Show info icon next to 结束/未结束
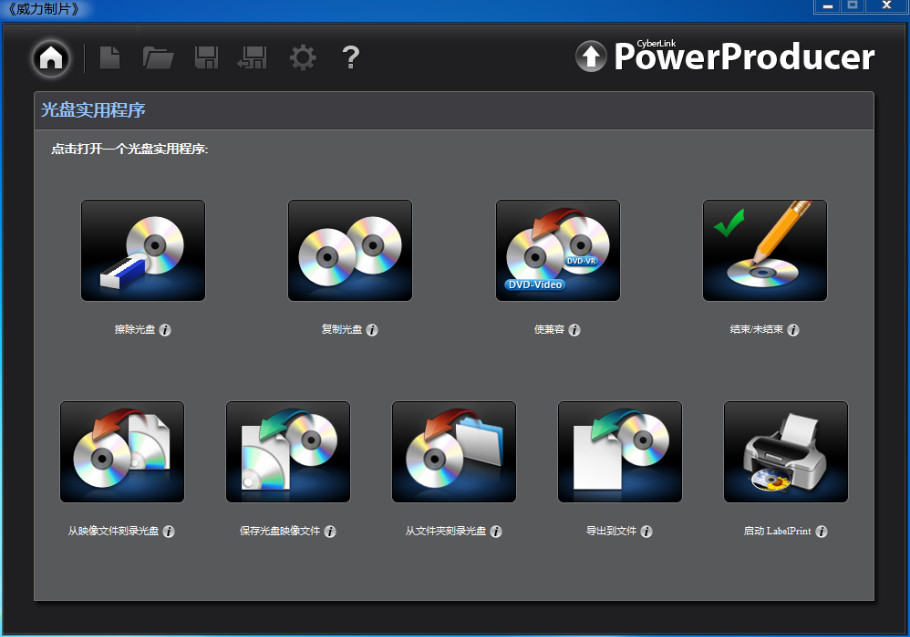 coord(793,330)
